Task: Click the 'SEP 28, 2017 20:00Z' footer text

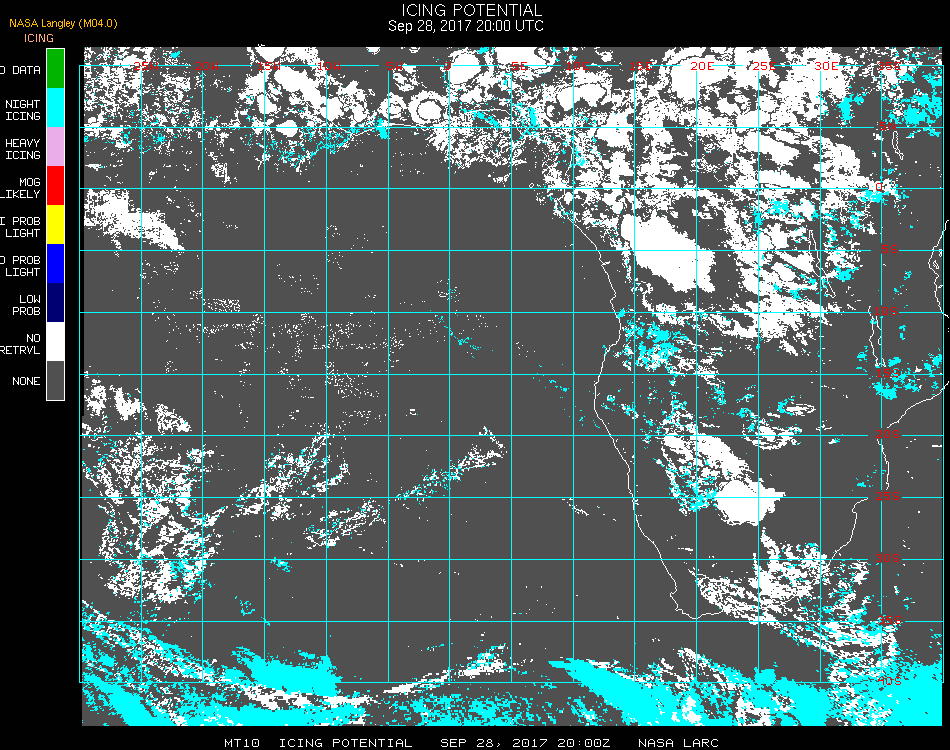Action: 525,743
